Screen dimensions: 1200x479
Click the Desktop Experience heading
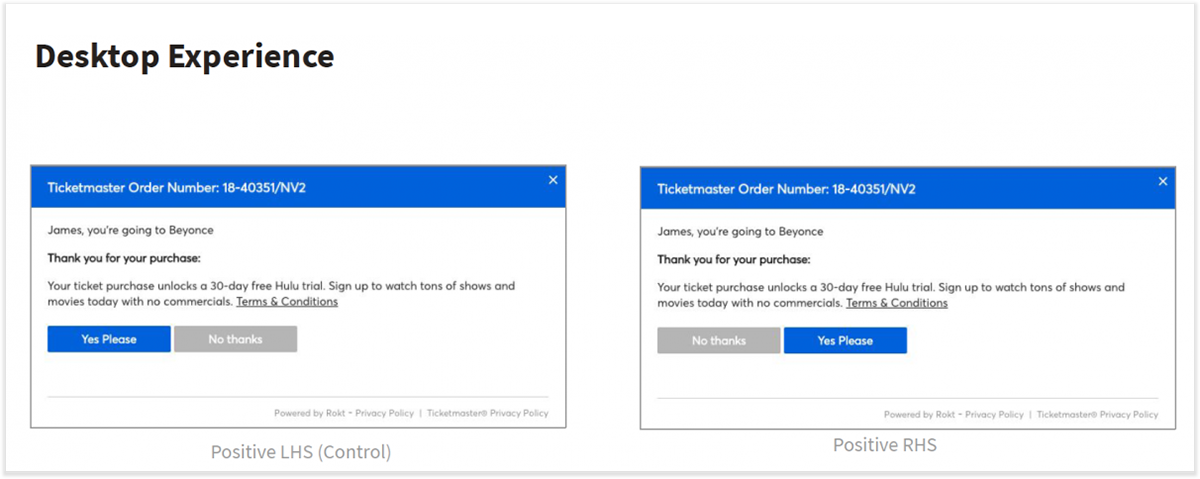click(x=184, y=56)
